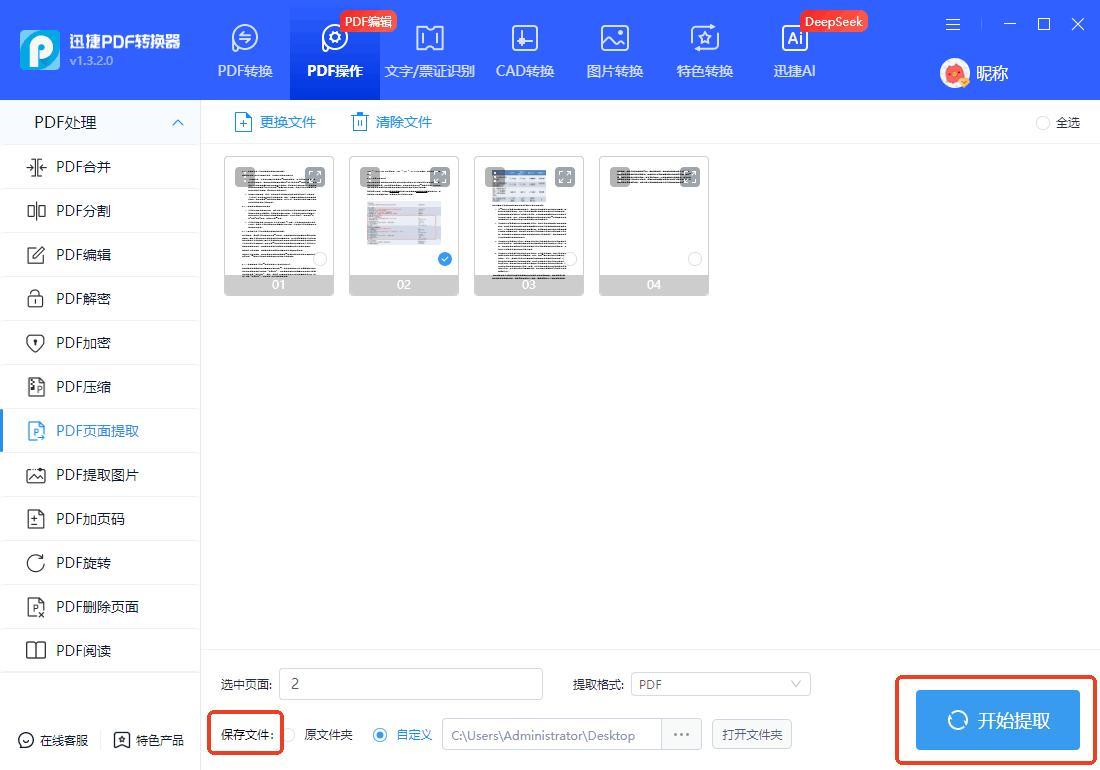Viewport: 1100px width, 770px height.
Task: Click the user avatar icon
Action: [x=955, y=73]
